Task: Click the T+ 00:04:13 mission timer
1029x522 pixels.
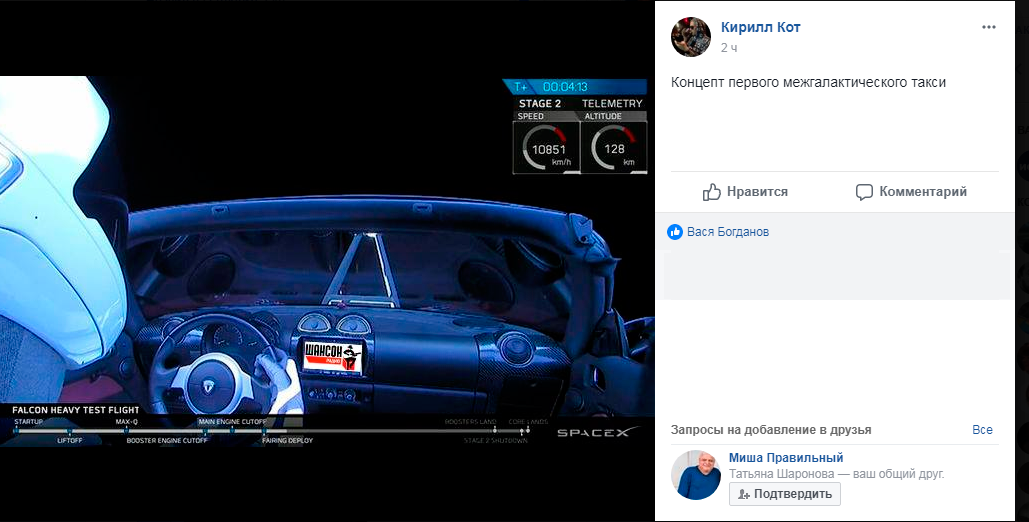Action: (x=564, y=87)
